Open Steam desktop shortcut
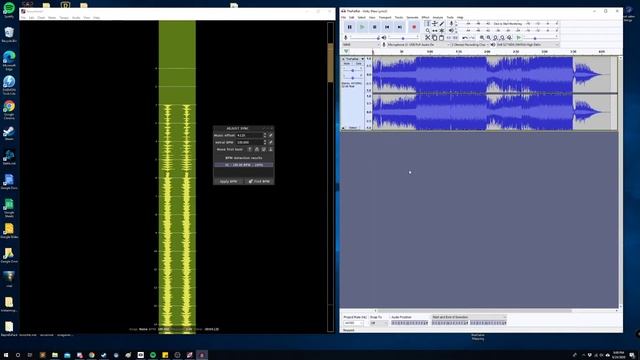 (9, 133)
